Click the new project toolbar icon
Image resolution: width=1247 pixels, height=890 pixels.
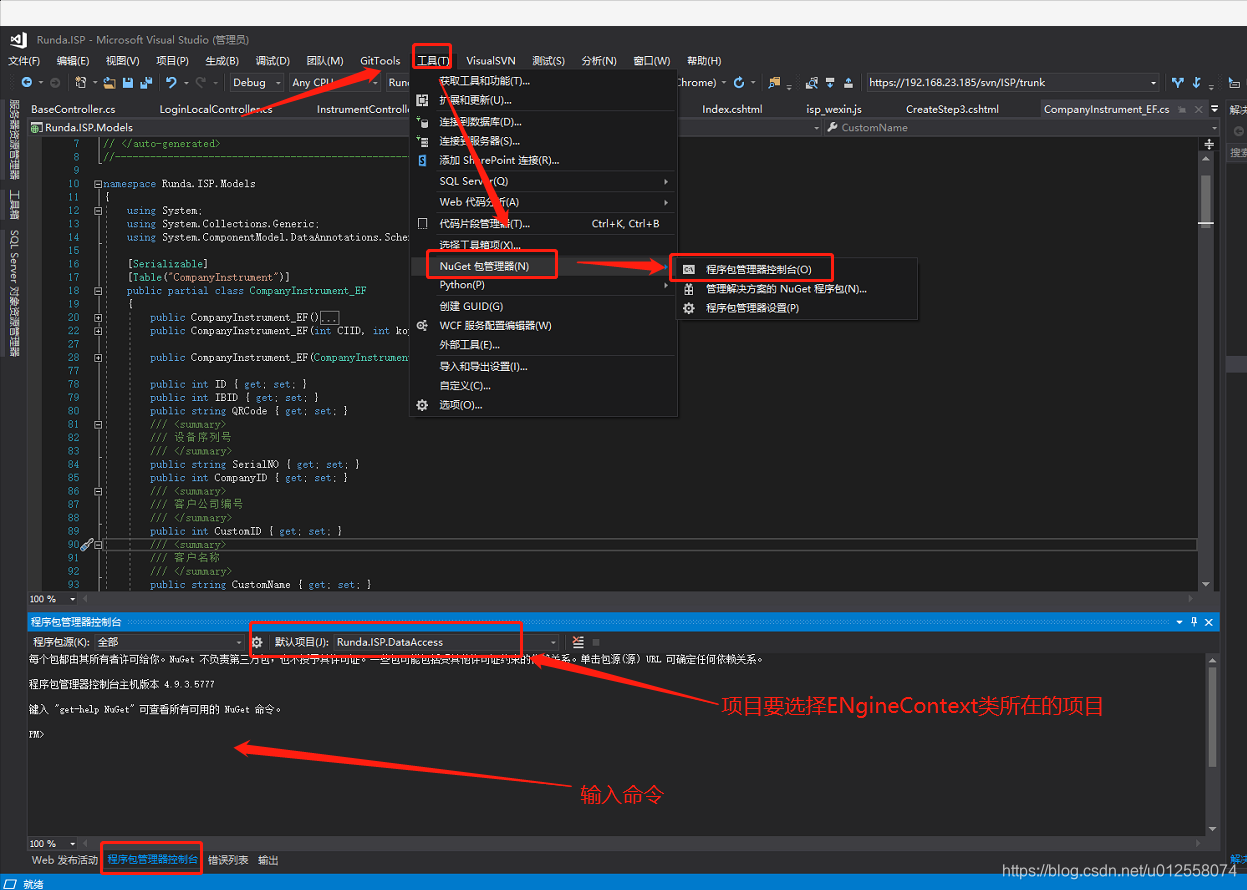[x=80, y=82]
